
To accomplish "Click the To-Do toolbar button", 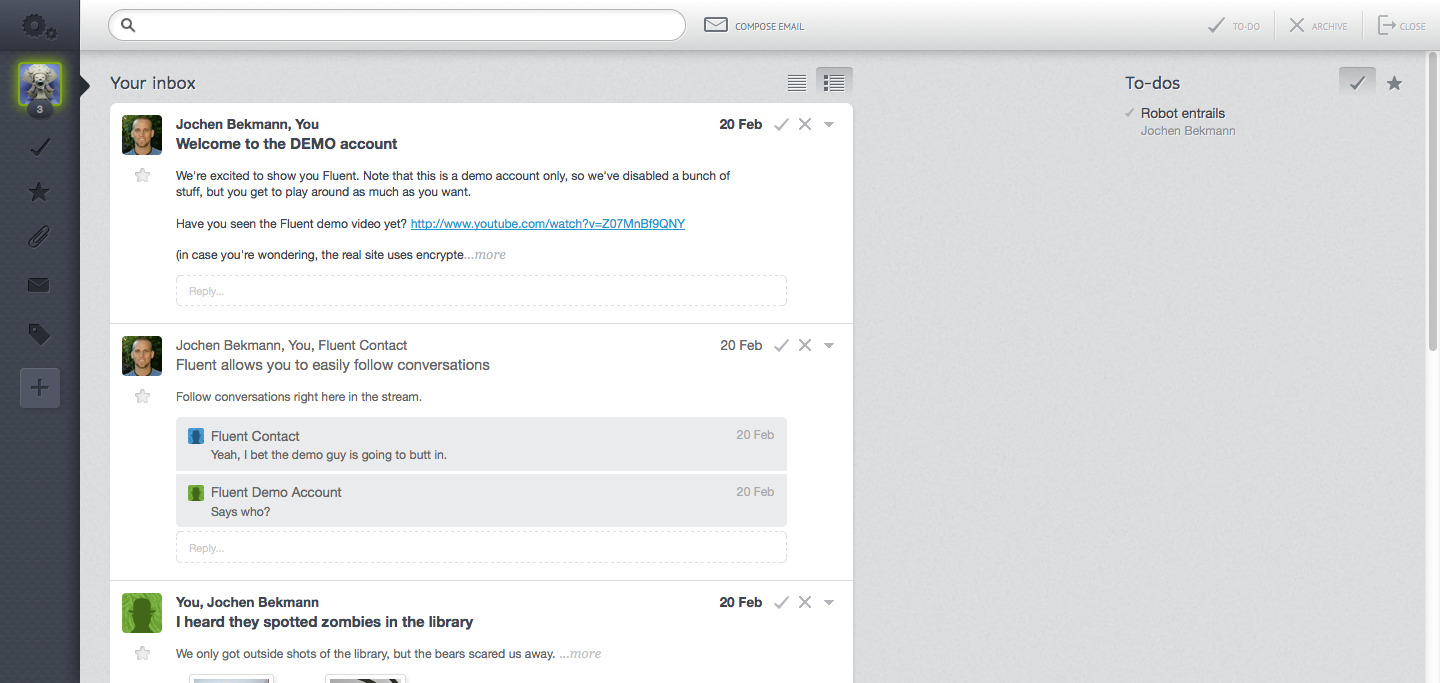I will (1234, 26).
